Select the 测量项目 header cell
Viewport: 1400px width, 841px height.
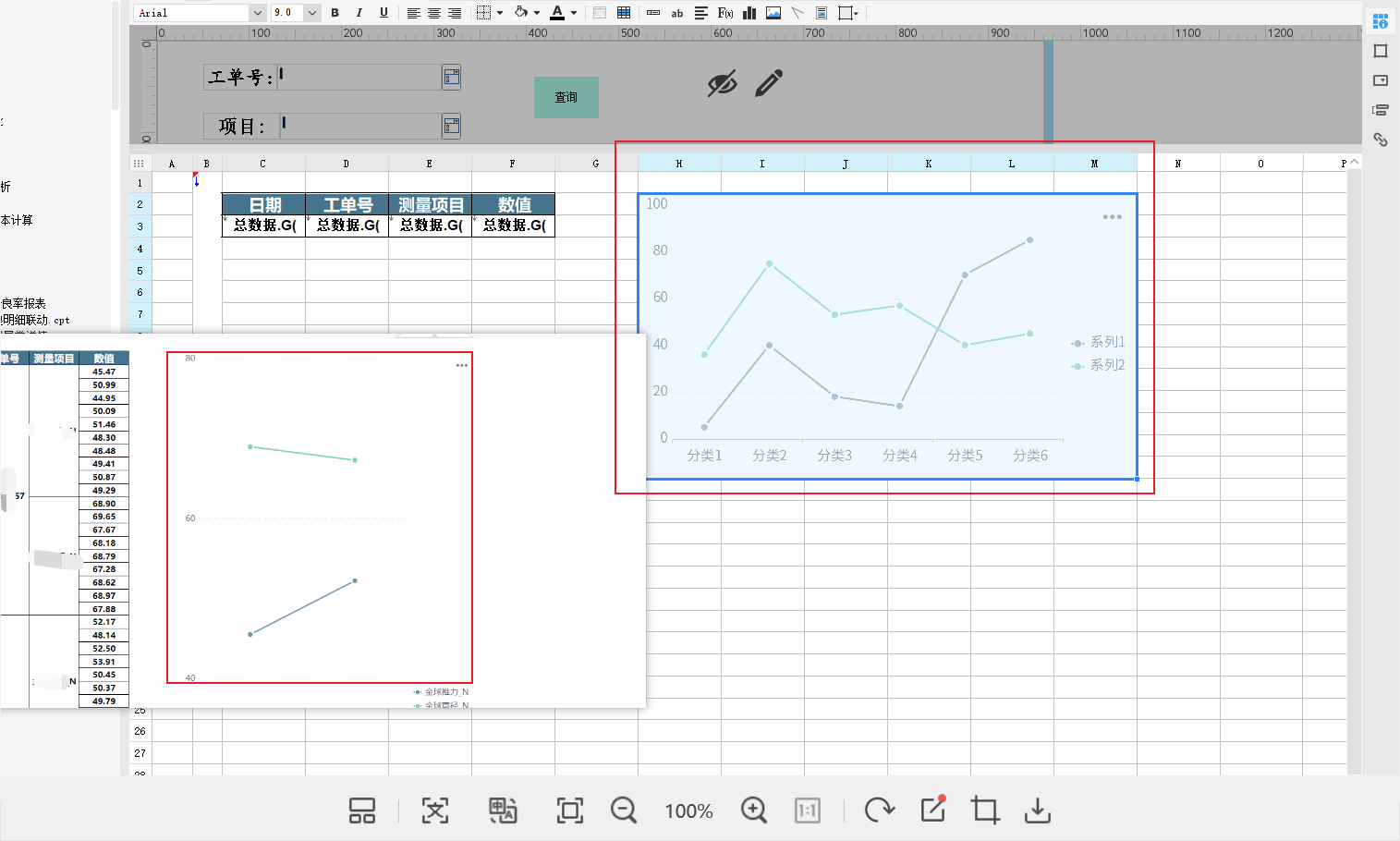coord(430,204)
